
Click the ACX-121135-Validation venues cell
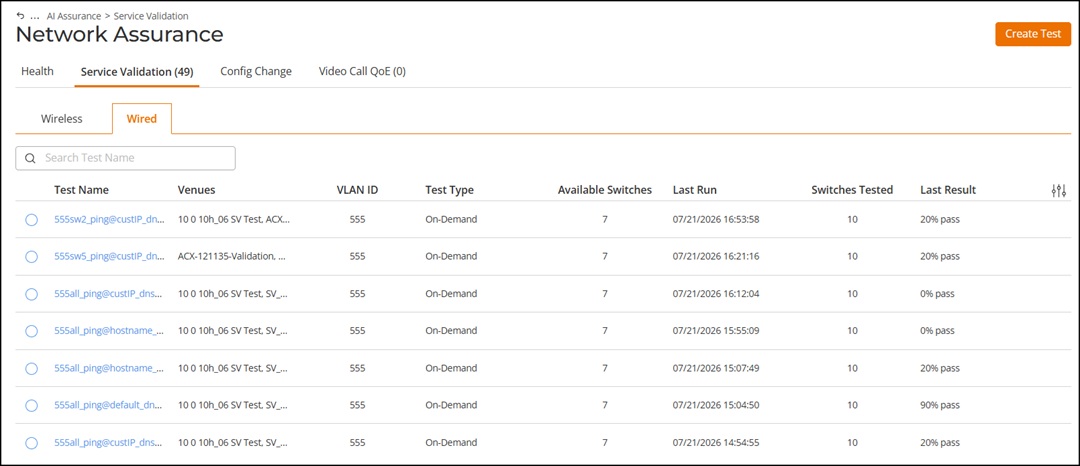pyautogui.click(x=232, y=256)
